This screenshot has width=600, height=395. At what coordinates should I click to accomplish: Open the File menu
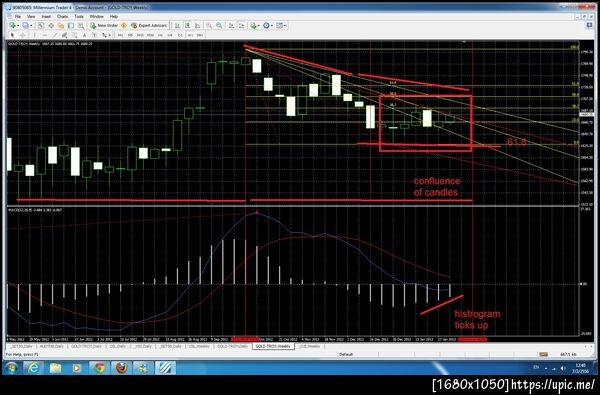tap(18, 16)
